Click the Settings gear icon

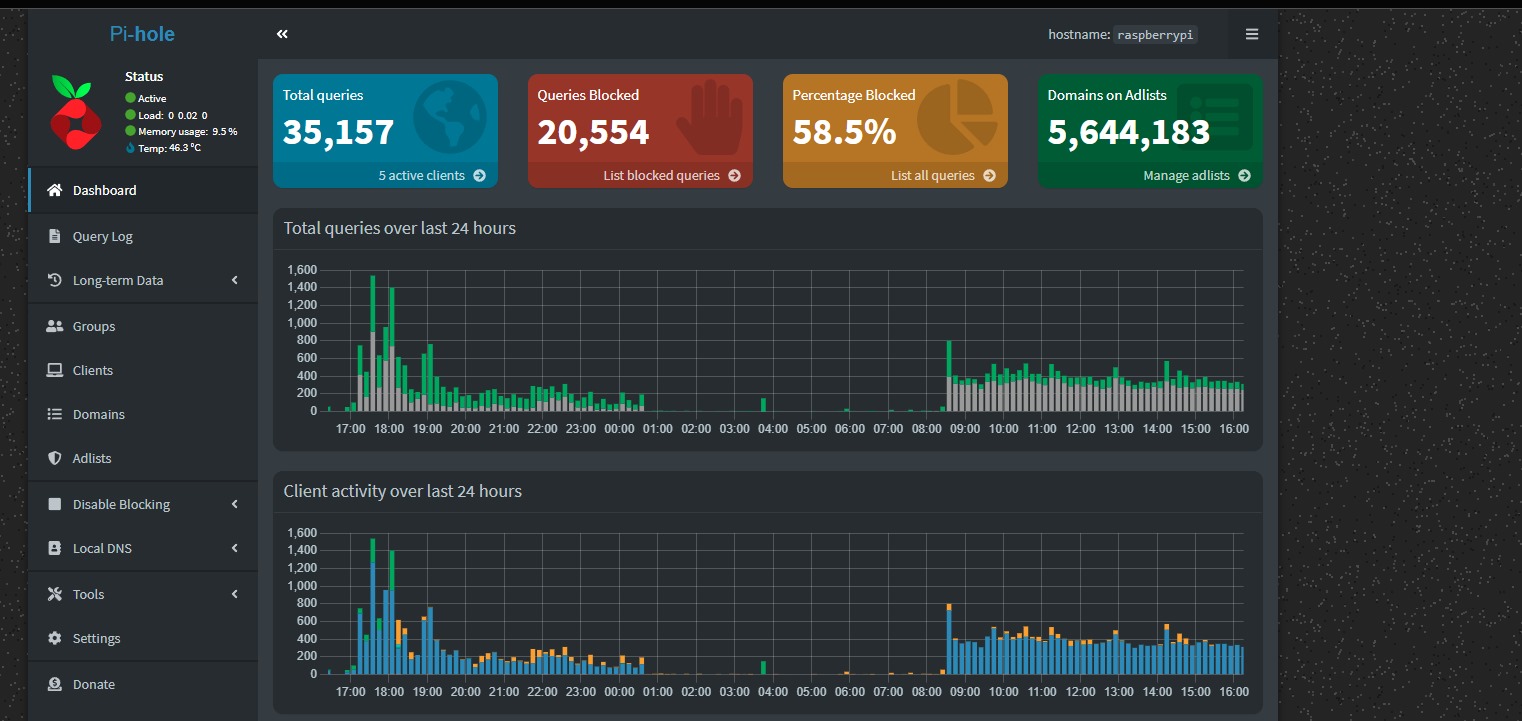click(55, 638)
